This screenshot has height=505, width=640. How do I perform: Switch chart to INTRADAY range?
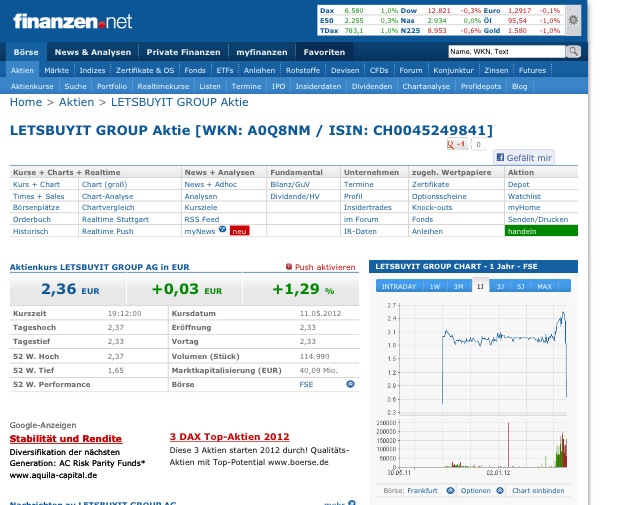point(400,286)
